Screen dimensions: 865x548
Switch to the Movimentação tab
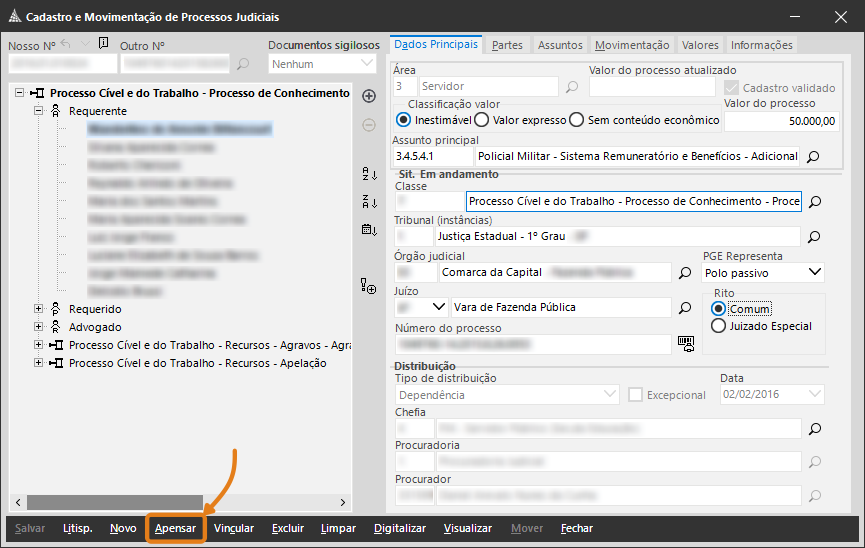click(x=631, y=45)
